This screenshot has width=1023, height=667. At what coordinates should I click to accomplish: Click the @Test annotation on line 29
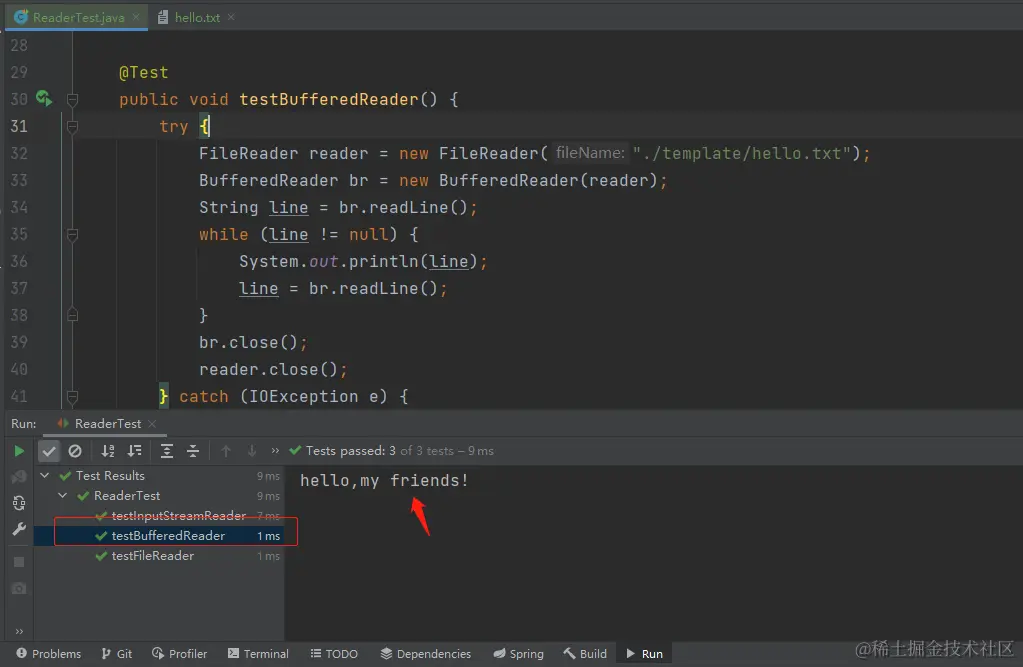point(144,72)
